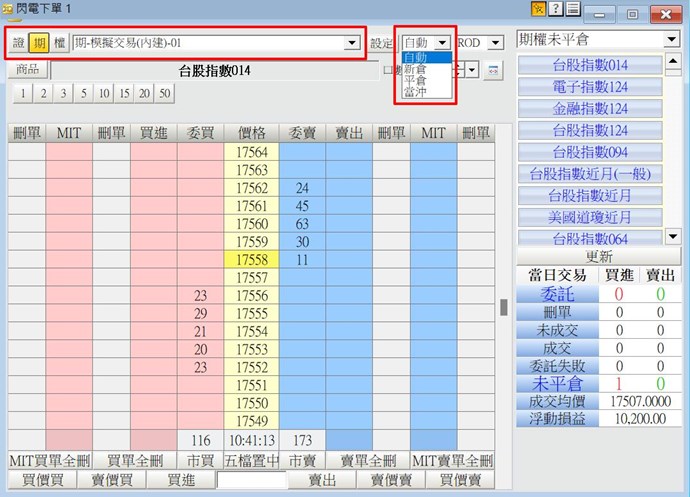Image resolution: width=690 pixels, height=497 pixels.
Task: Open the trading account dropdown
Action: (x=351, y=43)
